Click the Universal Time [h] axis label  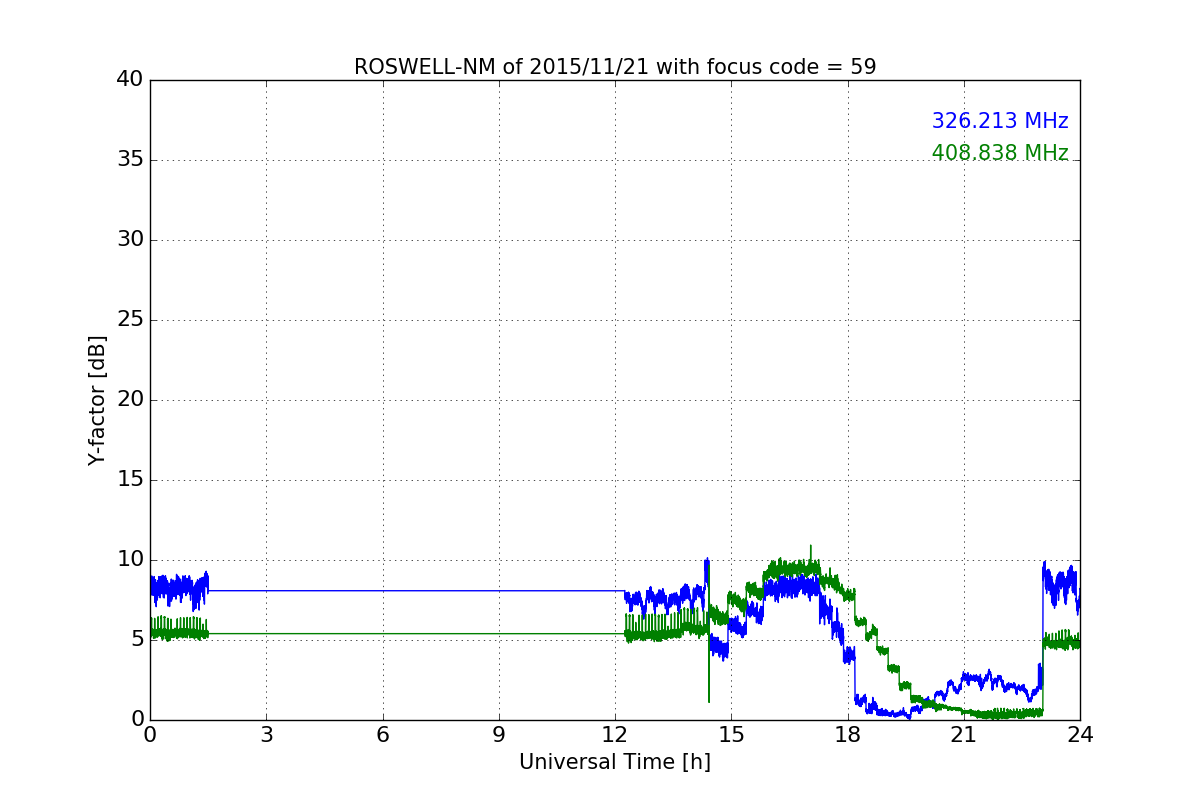coord(615,762)
